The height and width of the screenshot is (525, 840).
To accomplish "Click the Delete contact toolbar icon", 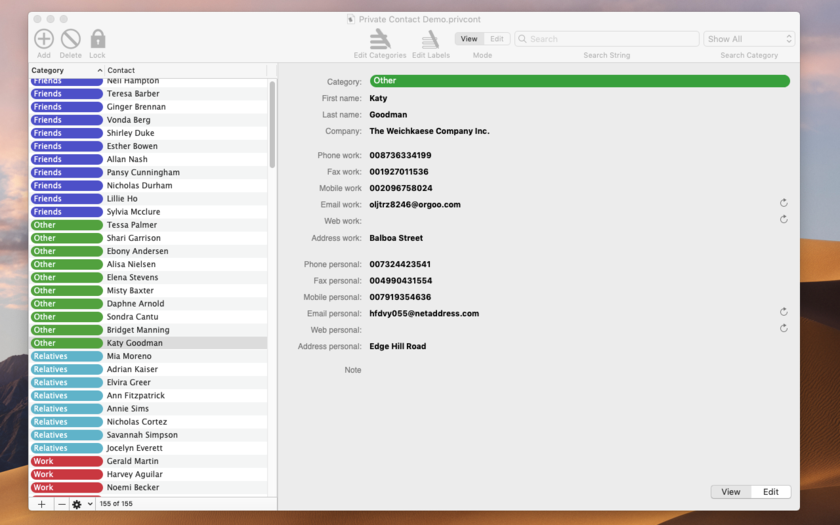I will pyautogui.click(x=70, y=39).
